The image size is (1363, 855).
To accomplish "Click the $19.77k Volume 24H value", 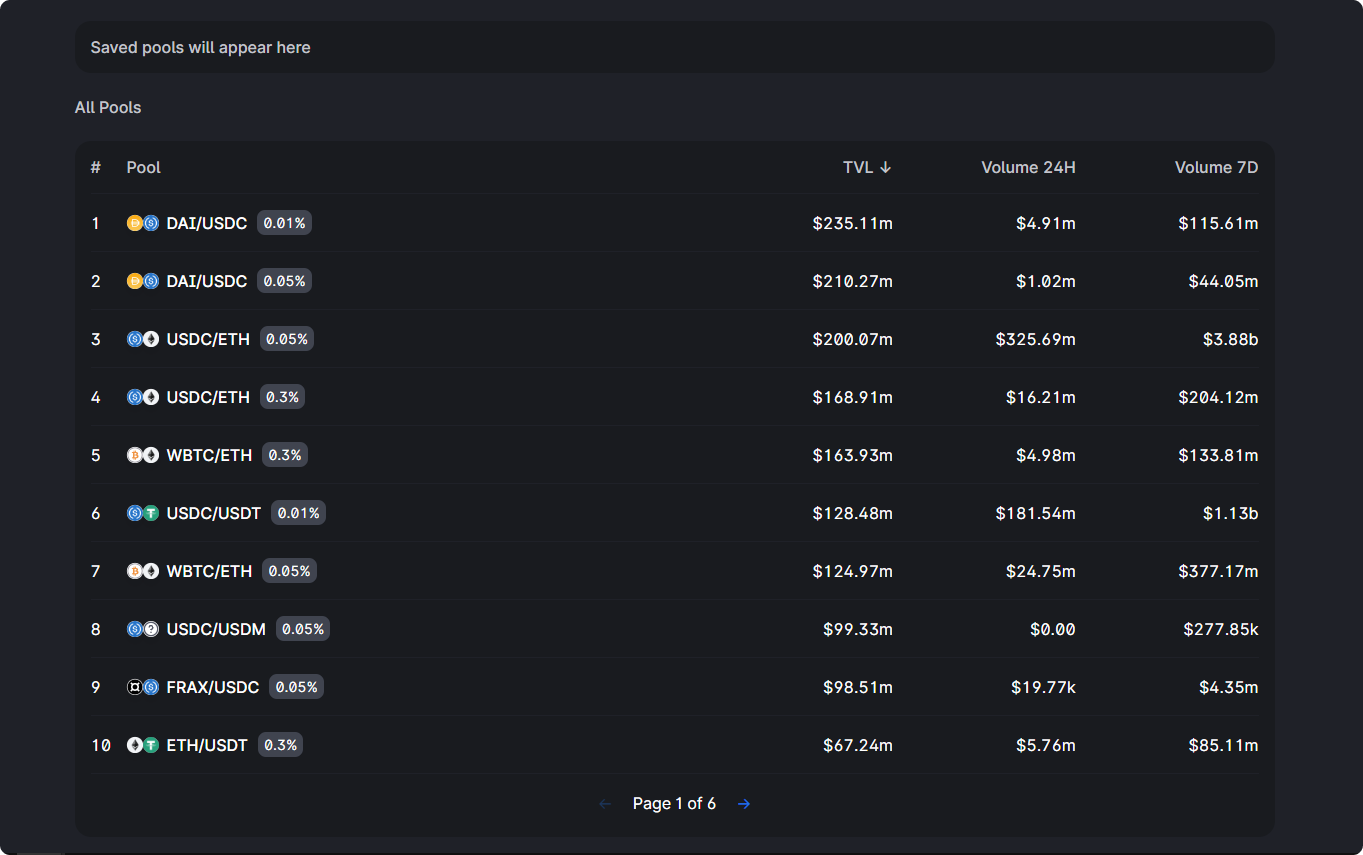I will (1044, 687).
